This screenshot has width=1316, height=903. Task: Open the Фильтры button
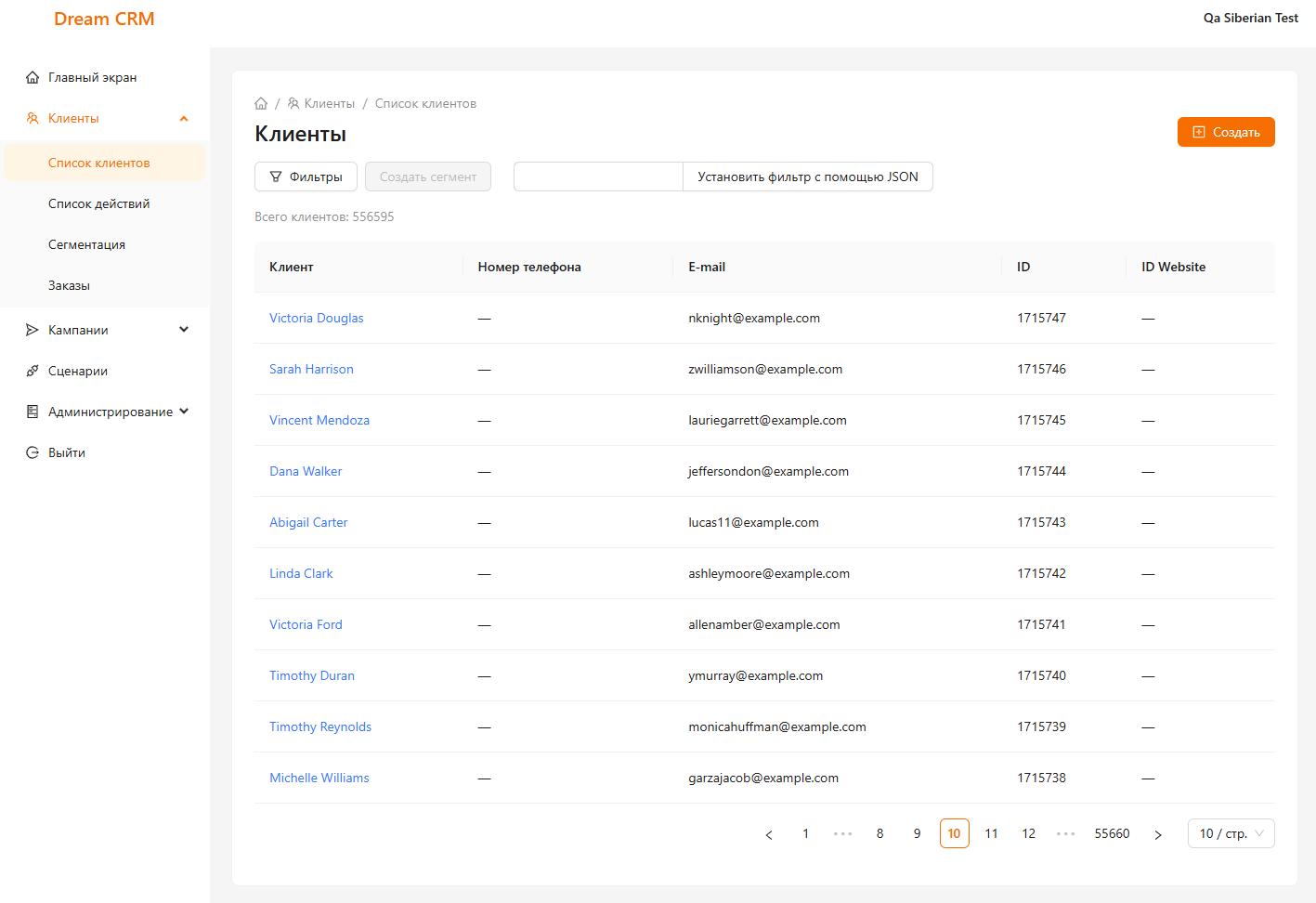click(306, 177)
